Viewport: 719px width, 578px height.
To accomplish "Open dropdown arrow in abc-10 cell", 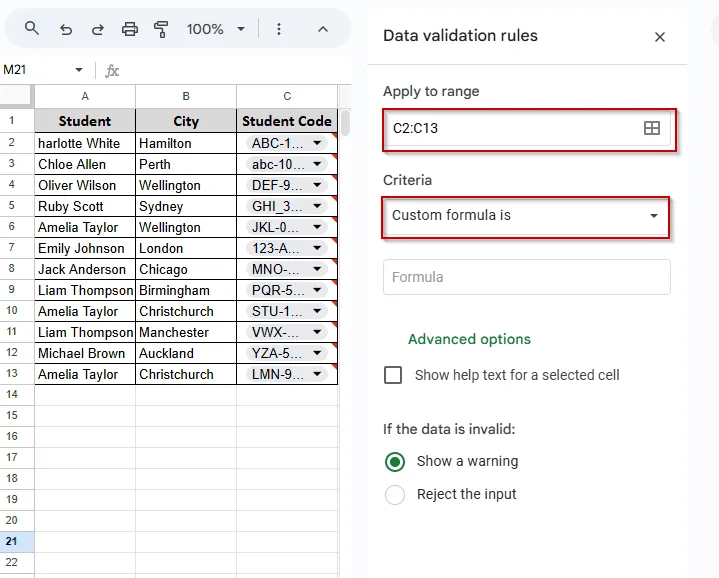I will tap(317, 164).
